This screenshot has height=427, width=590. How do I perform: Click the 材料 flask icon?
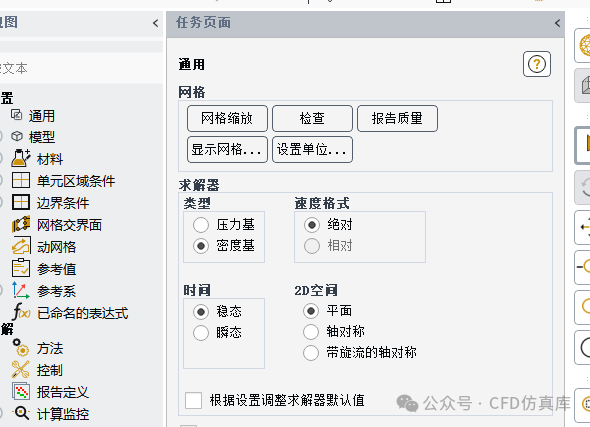[21, 158]
